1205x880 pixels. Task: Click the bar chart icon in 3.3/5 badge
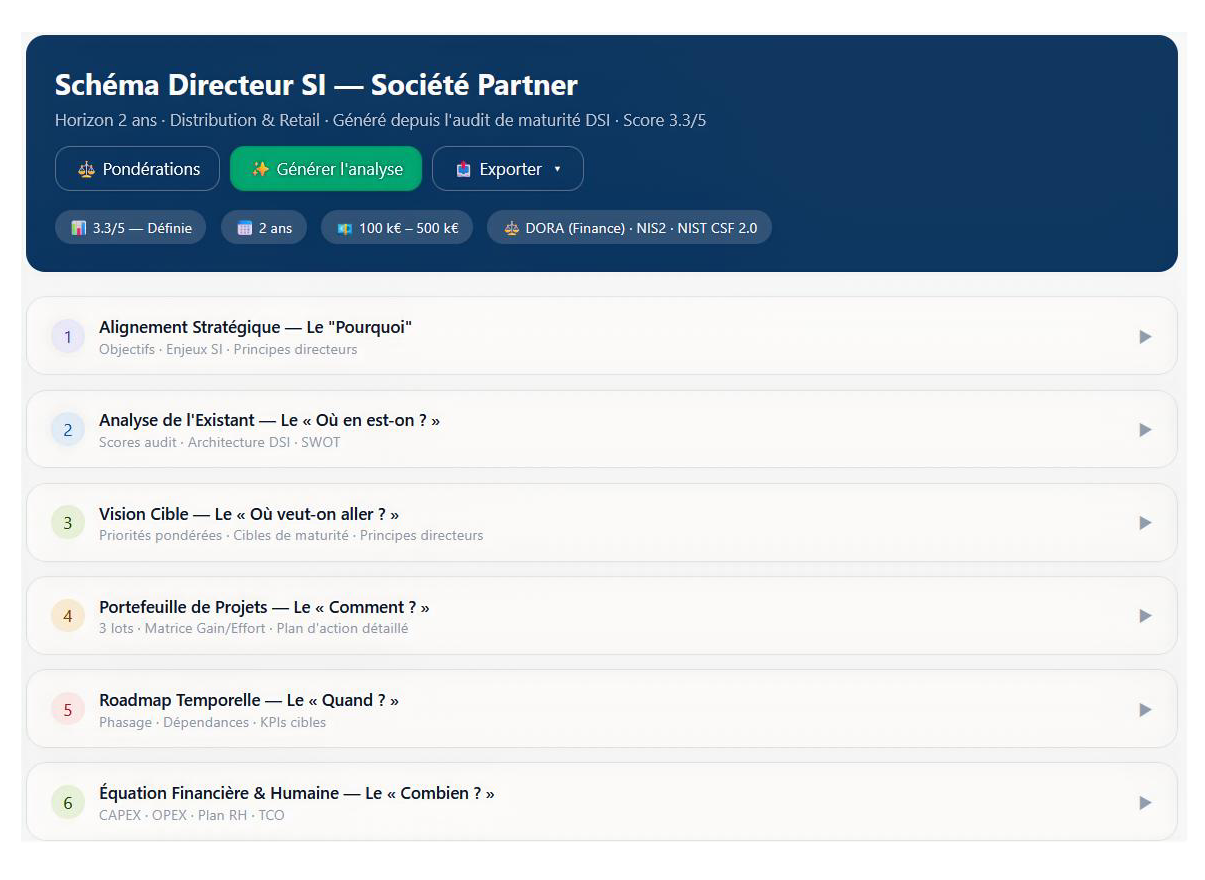click(79, 228)
